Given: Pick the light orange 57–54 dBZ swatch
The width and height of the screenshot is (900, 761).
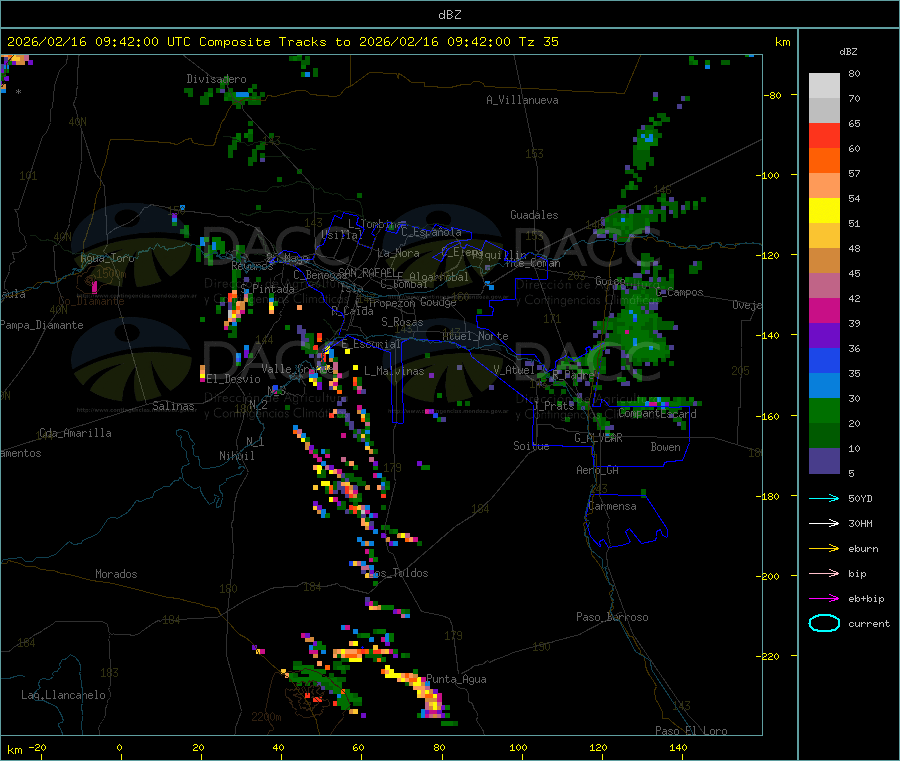Looking at the screenshot, I should (824, 186).
